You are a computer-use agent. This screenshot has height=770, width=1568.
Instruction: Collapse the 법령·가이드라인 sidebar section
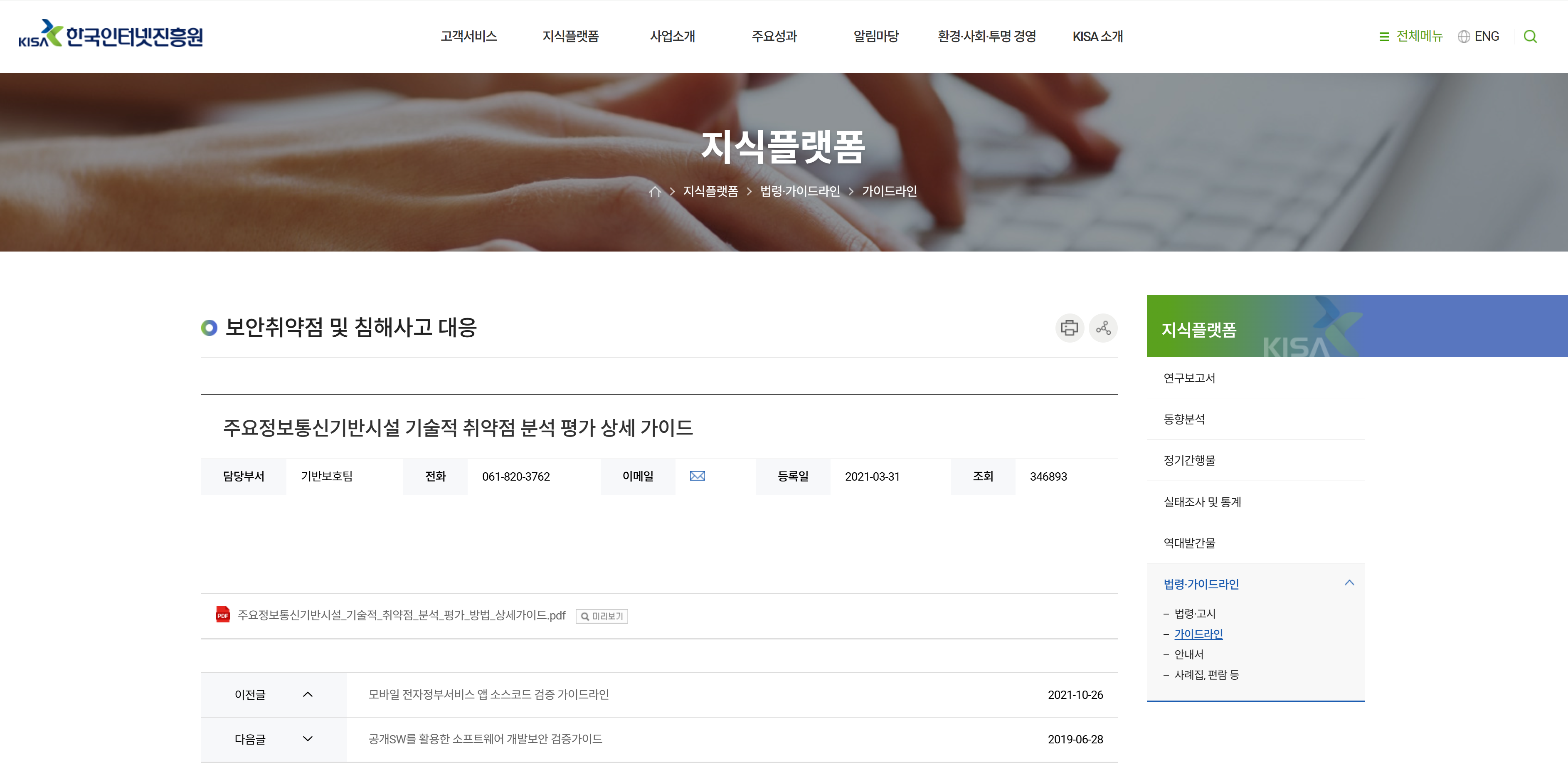point(1349,583)
